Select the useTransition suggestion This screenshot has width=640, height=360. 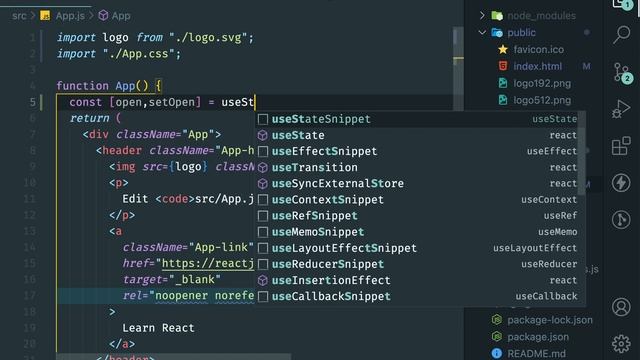click(x=417, y=167)
